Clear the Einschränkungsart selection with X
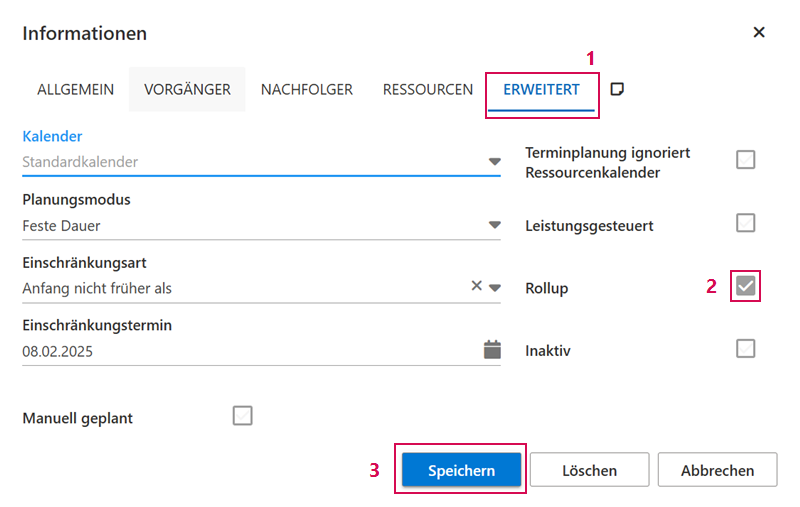Viewport: 800px width, 507px height. [477, 286]
